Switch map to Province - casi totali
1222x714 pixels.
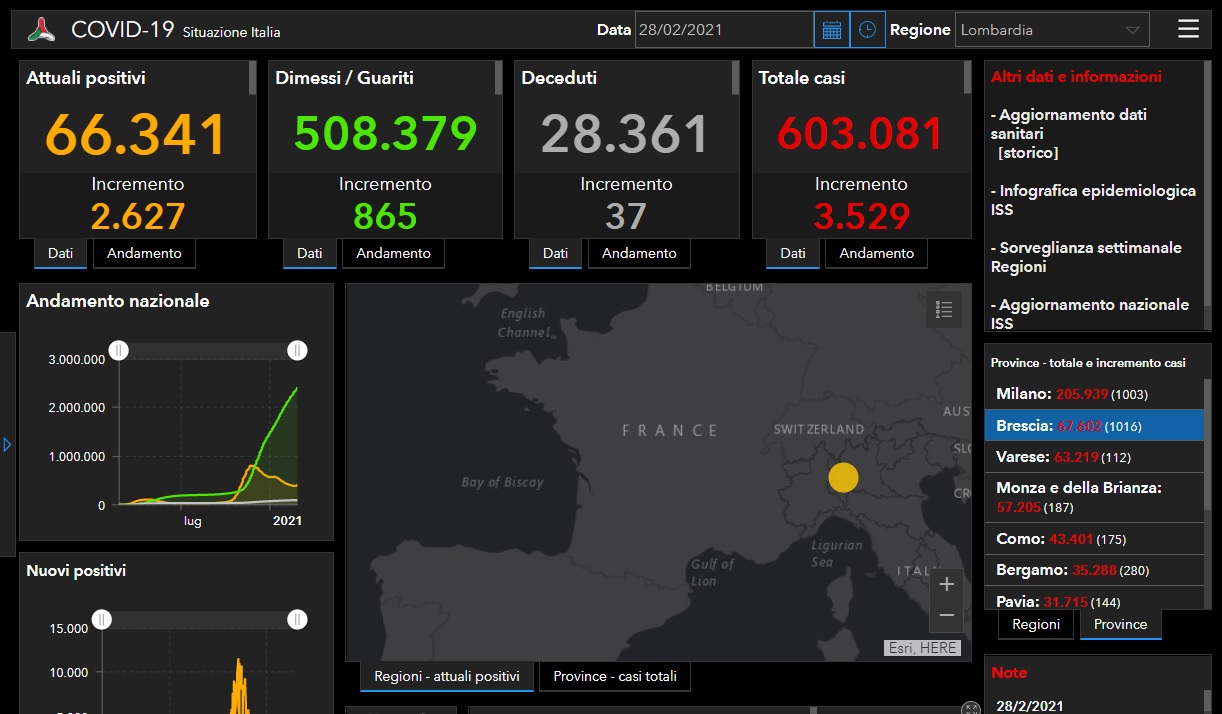pyautogui.click(x=614, y=677)
